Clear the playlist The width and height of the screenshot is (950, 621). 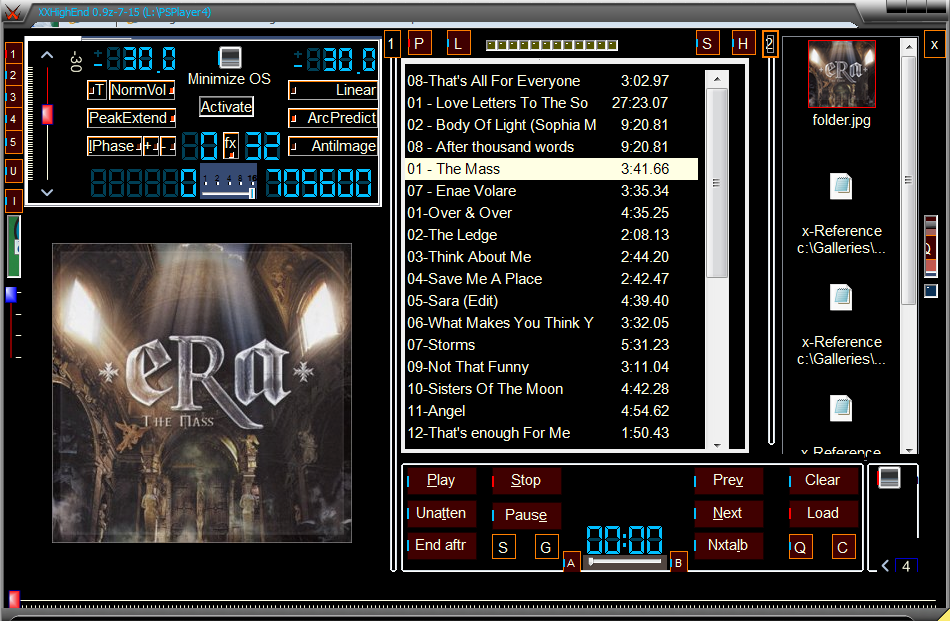point(823,480)
